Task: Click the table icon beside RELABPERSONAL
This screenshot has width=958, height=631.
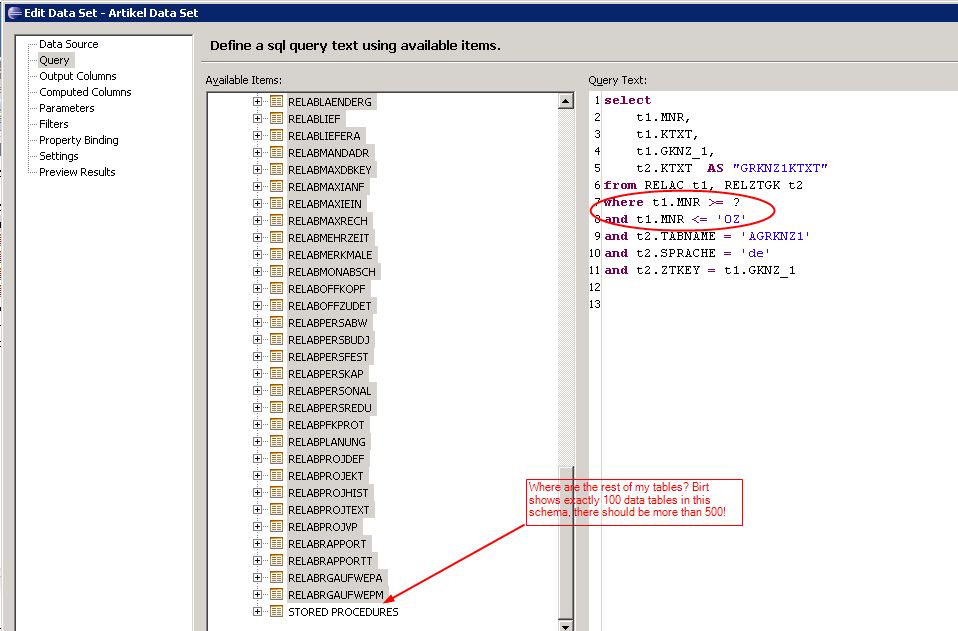Action: pos(276,390)
